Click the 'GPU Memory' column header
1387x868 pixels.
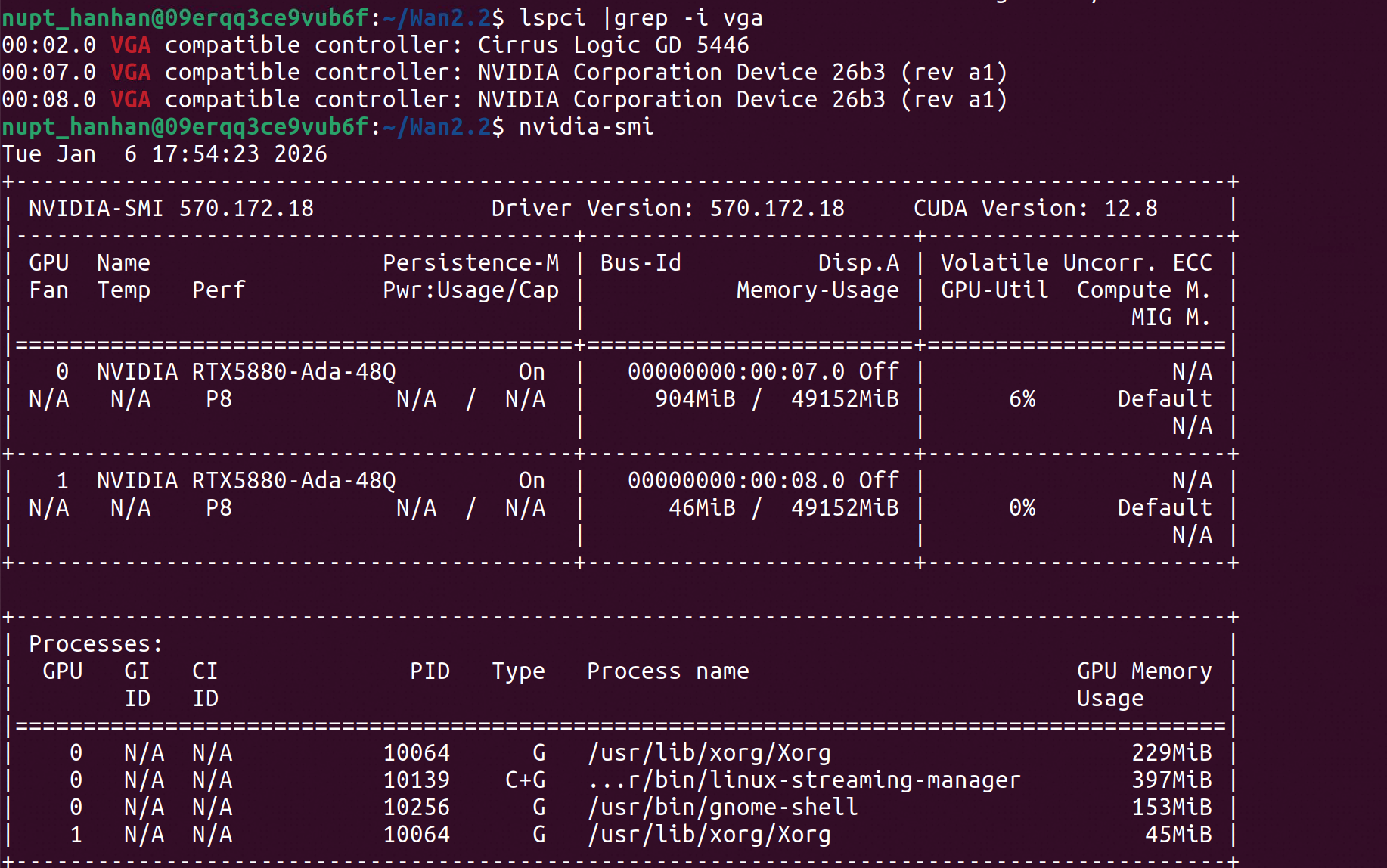(x=1144, y=671)
